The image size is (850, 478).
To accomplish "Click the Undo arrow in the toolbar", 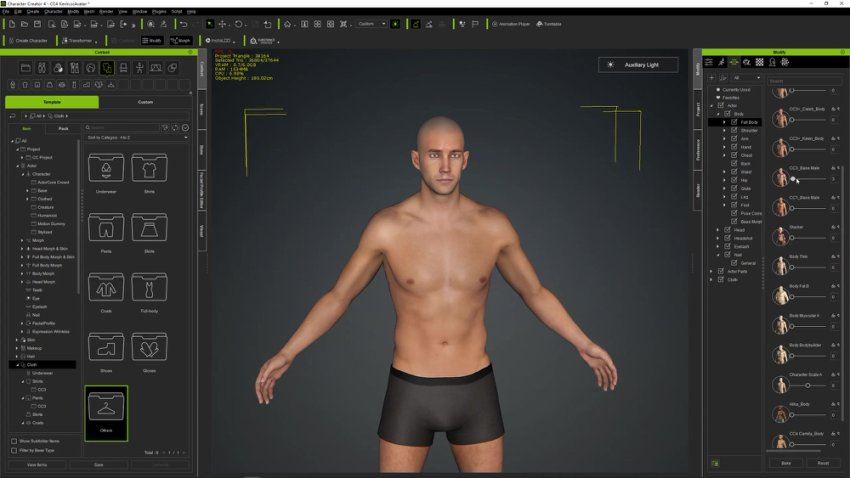I will point(184,23).
